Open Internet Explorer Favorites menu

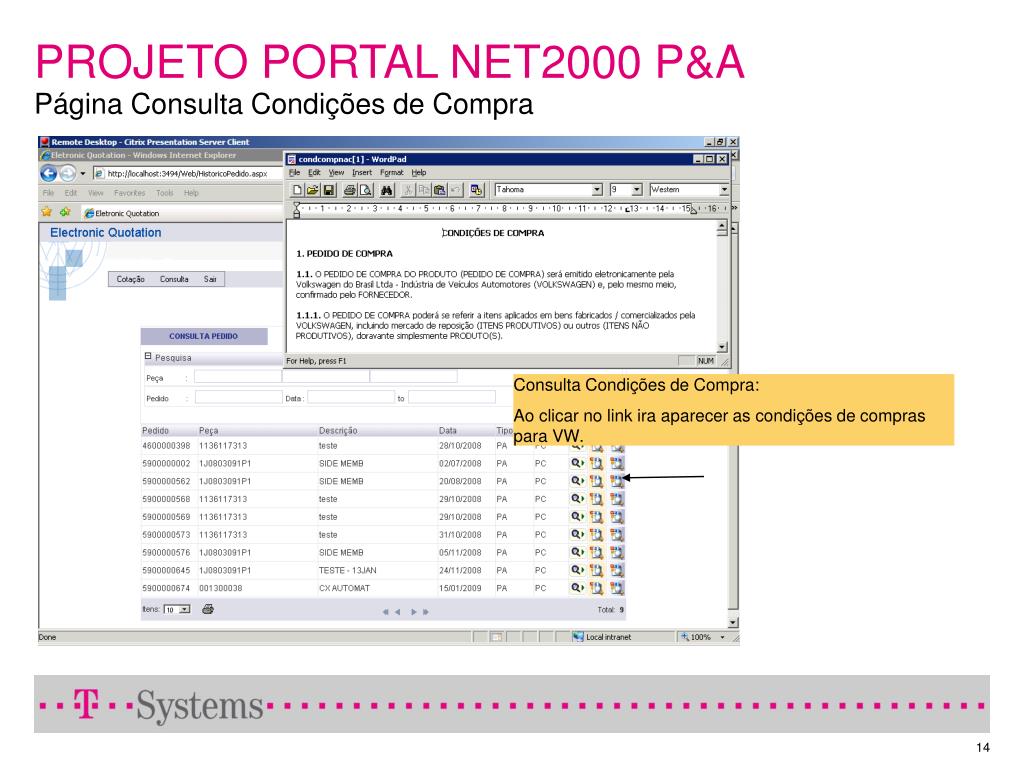(x=129, y=193)
